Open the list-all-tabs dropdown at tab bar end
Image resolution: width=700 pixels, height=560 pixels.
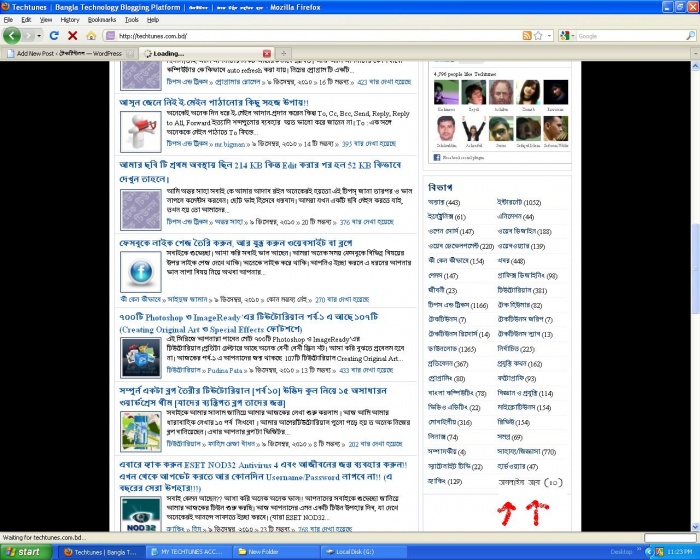694,54
